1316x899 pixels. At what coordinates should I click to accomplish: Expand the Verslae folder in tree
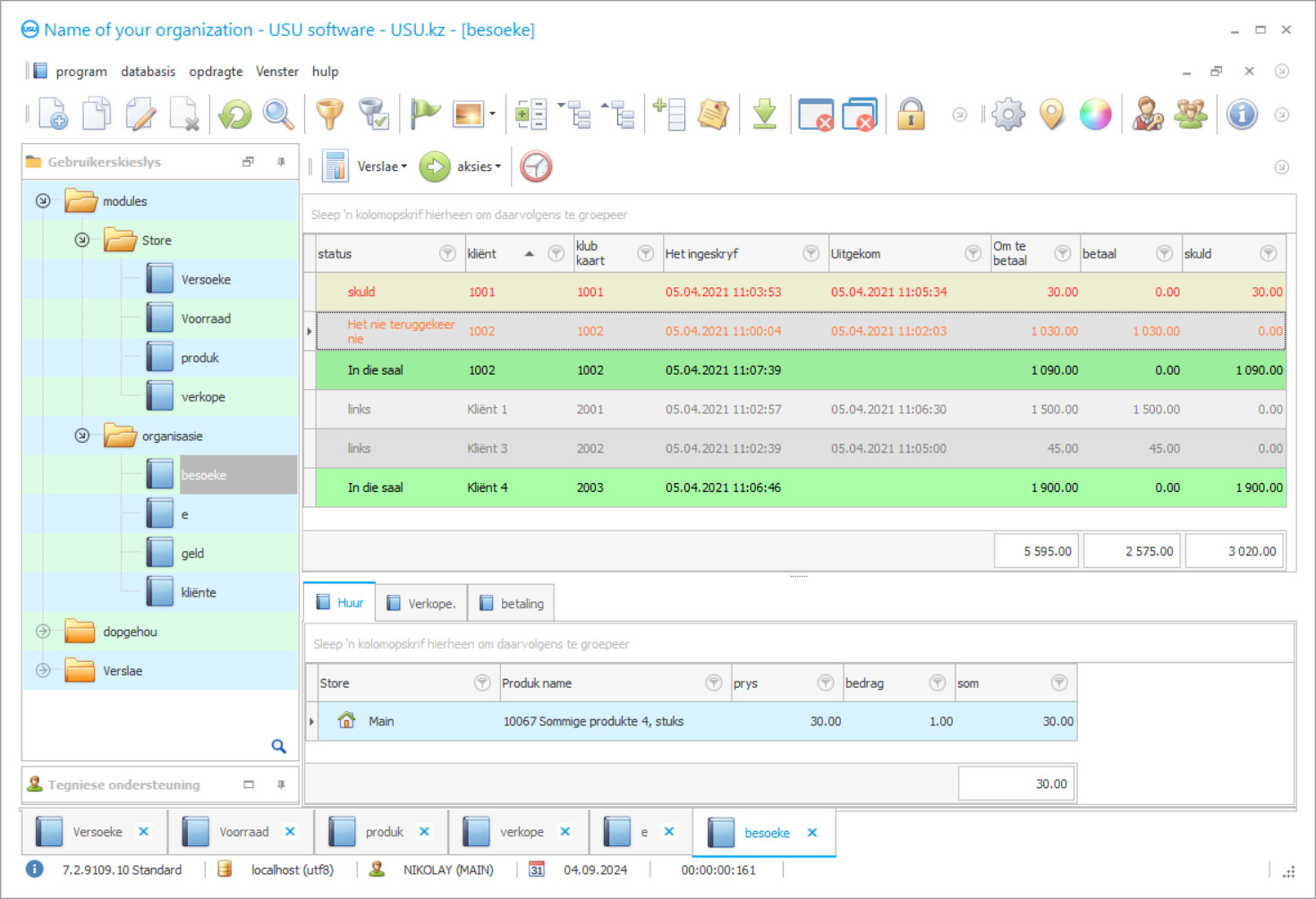[x=43, y=671]
